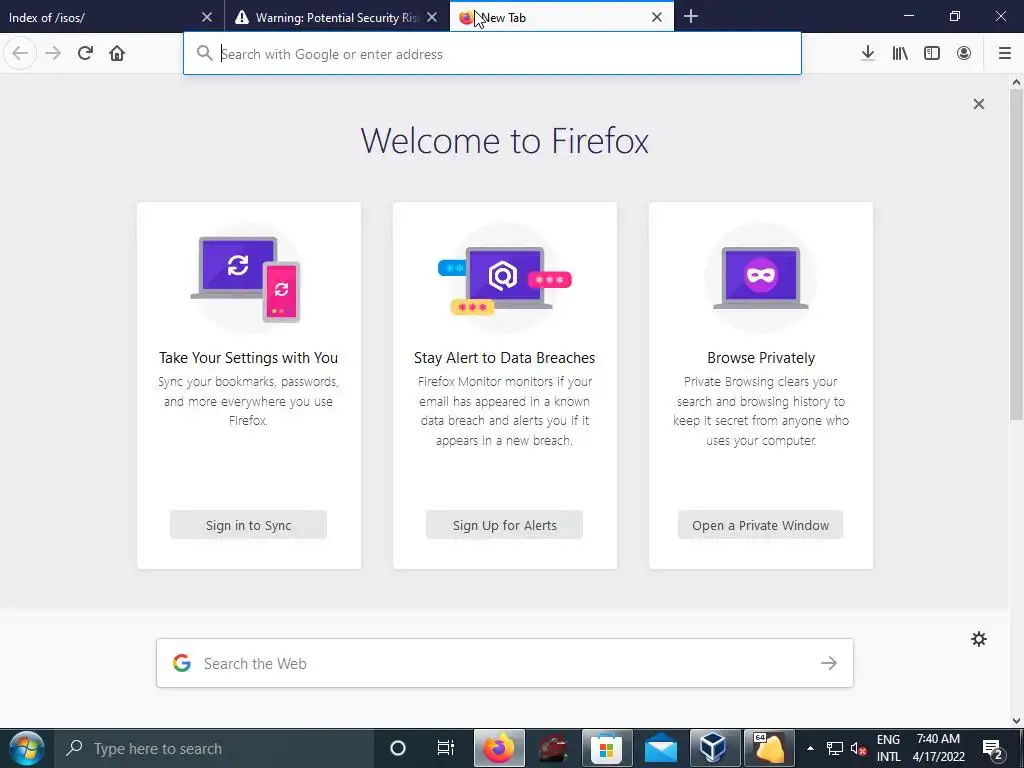Image resolution: width=1024 pixels, height=768 pixels.
Task: Click the Sign in to Sync button
Action: (x=248, y=525)
